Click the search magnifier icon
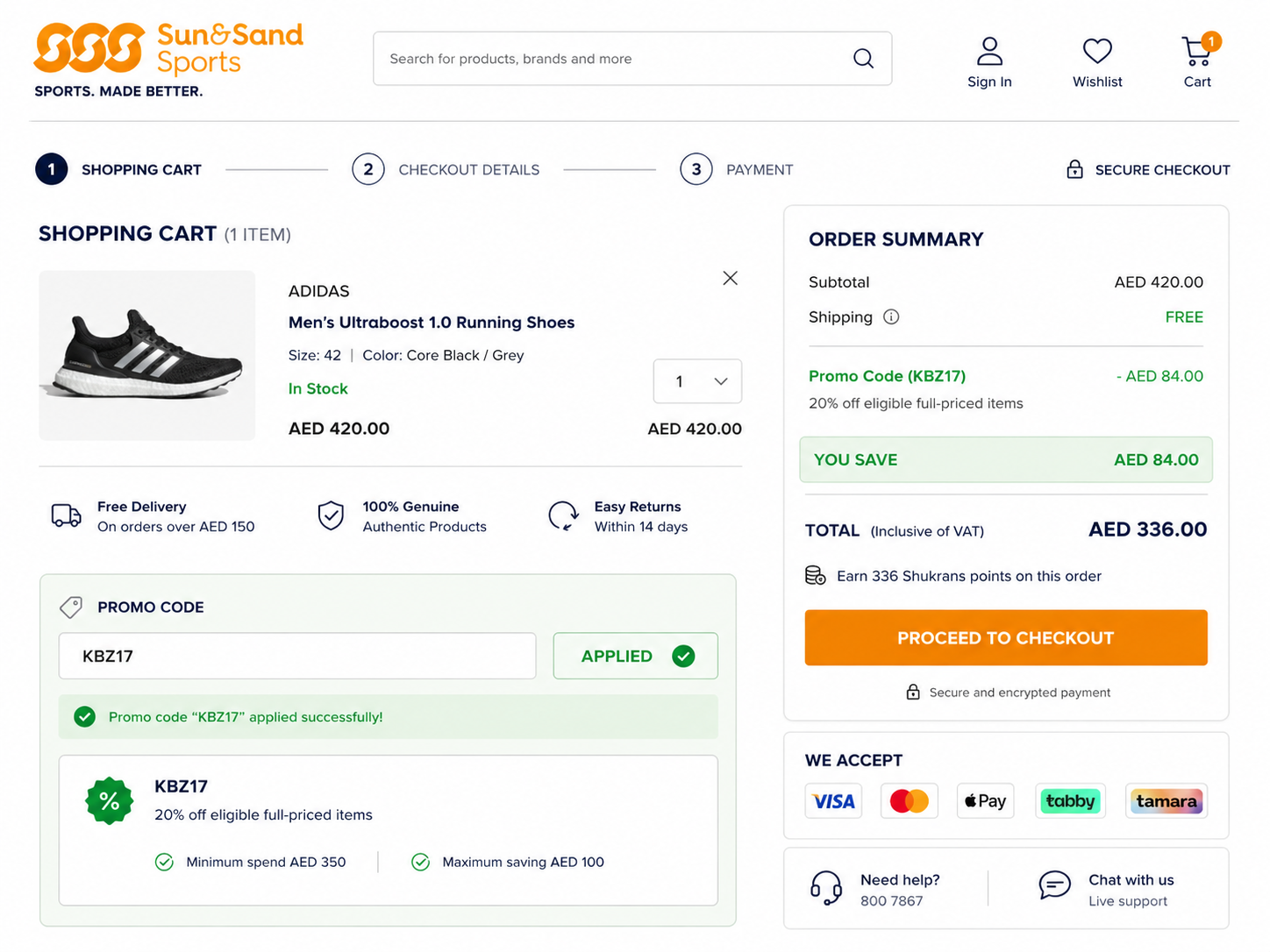Screen dimensions: 1270x952 point(863,59)
